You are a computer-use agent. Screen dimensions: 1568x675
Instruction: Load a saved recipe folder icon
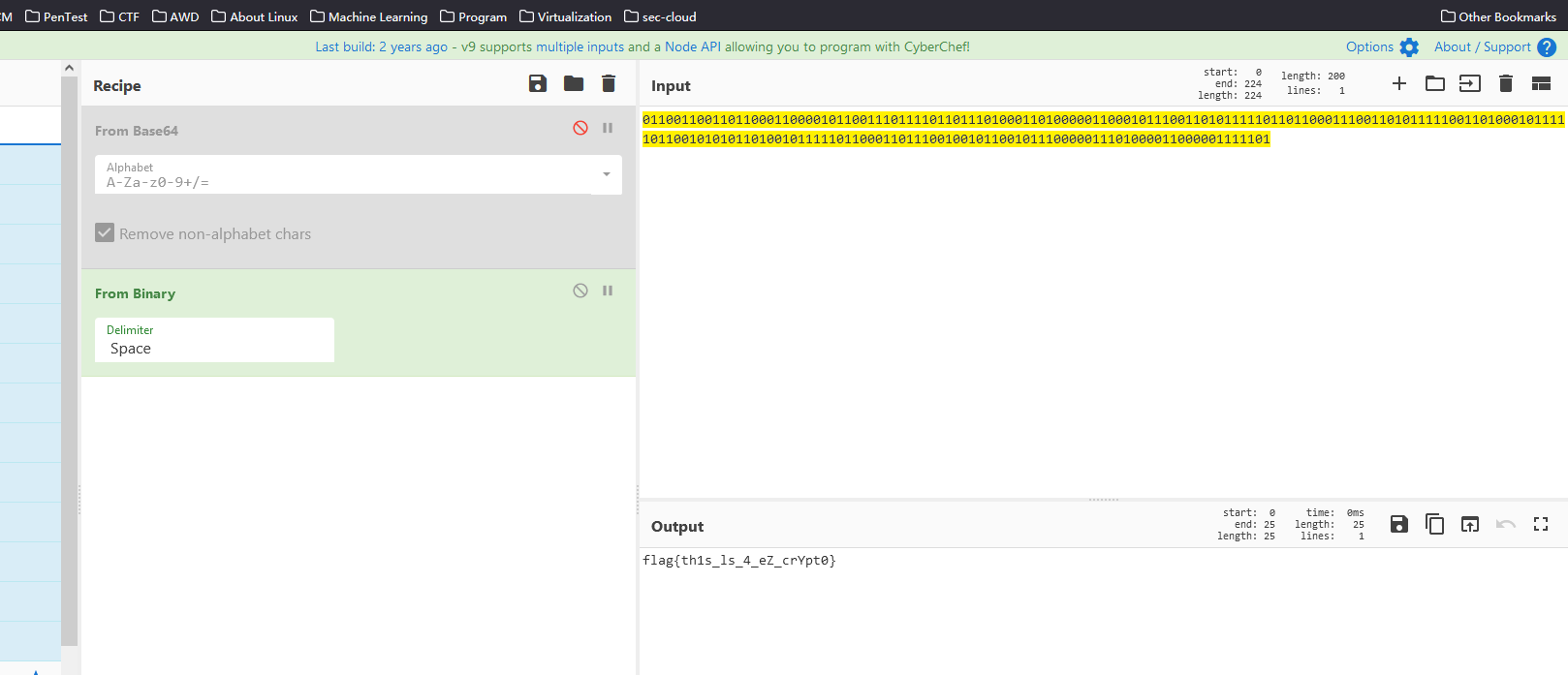(574, 83)
